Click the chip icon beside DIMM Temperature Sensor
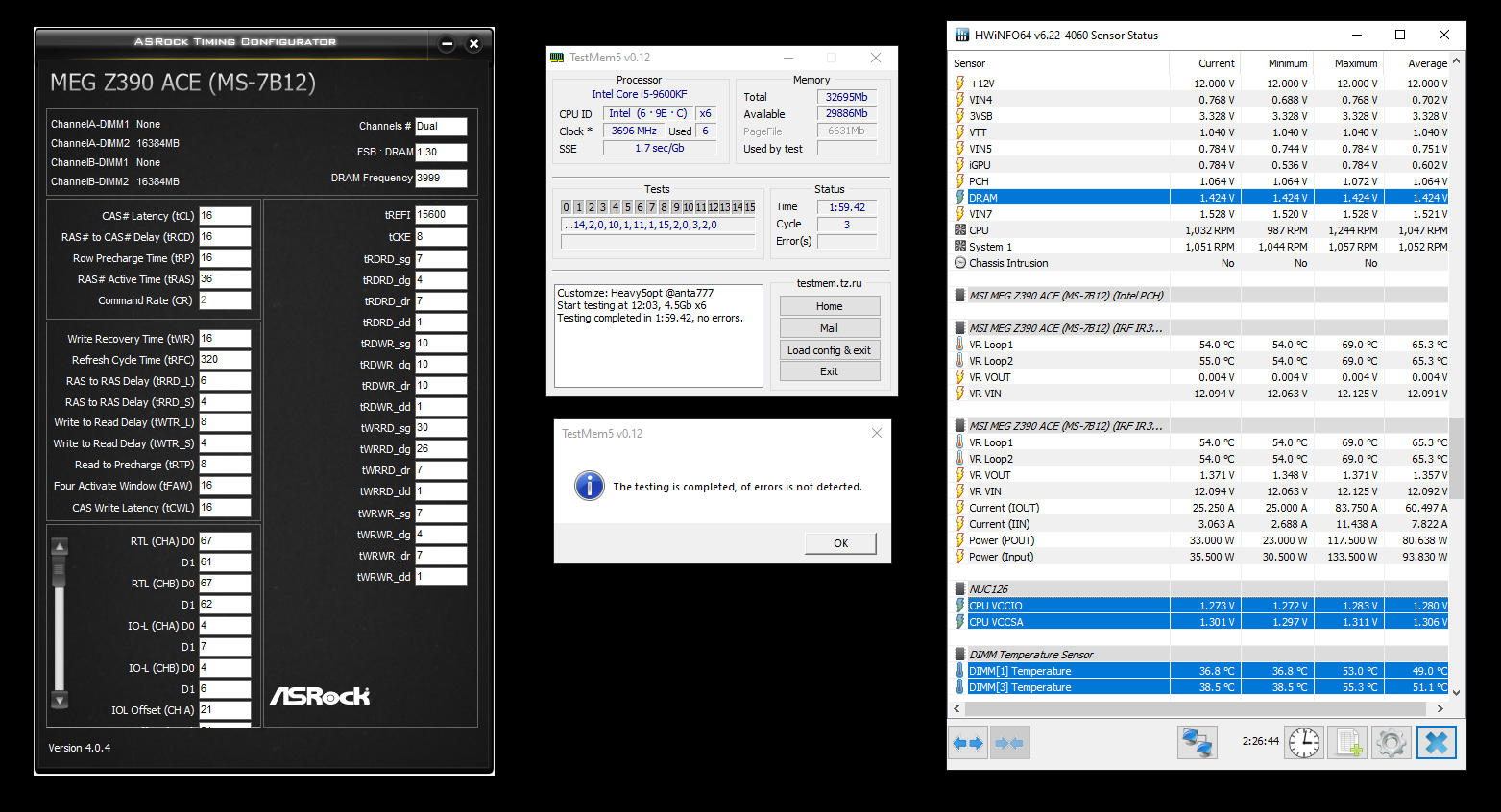 tap(960, 655)
